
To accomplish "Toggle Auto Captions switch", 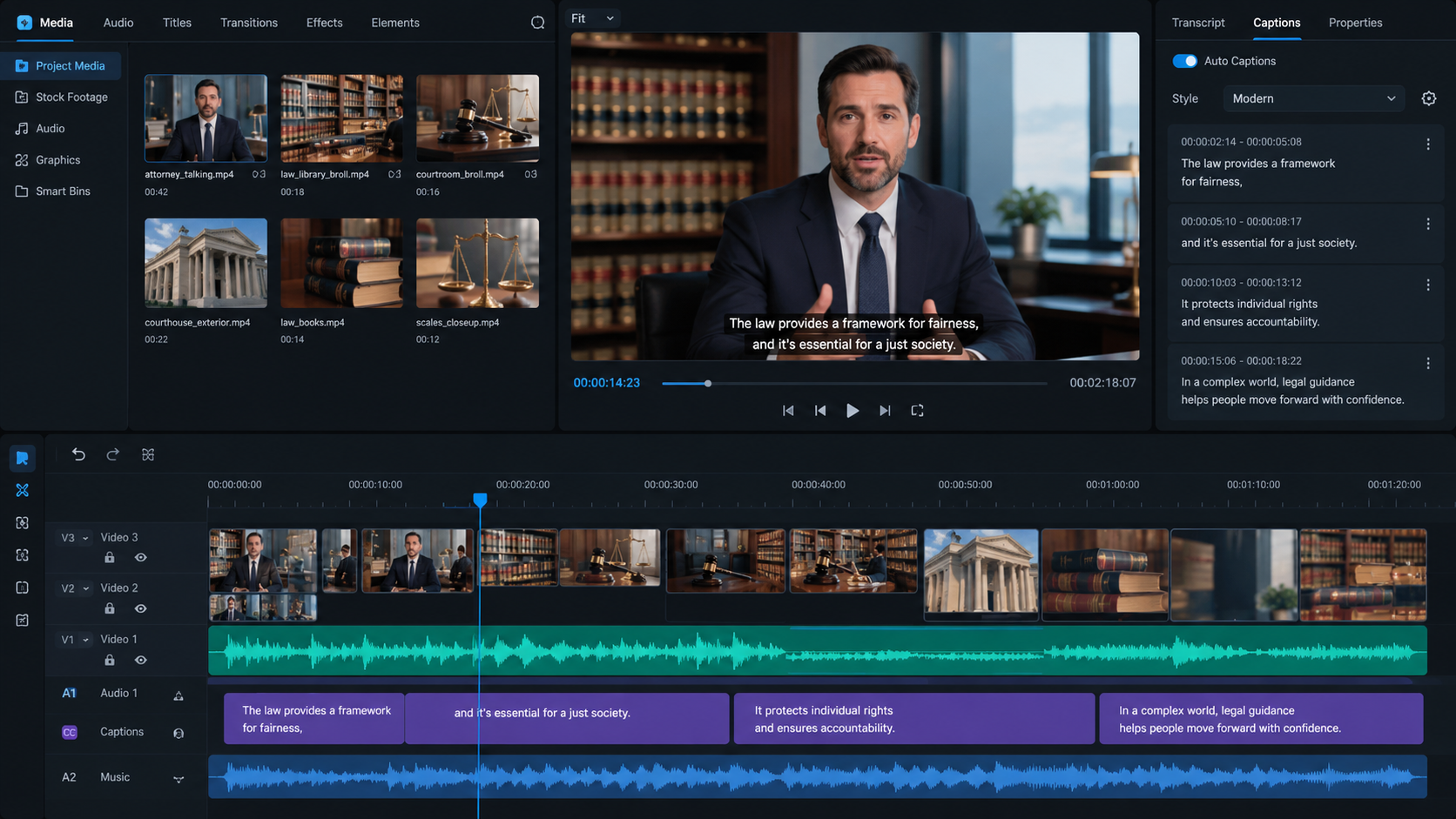I will tap(1184, 61).
